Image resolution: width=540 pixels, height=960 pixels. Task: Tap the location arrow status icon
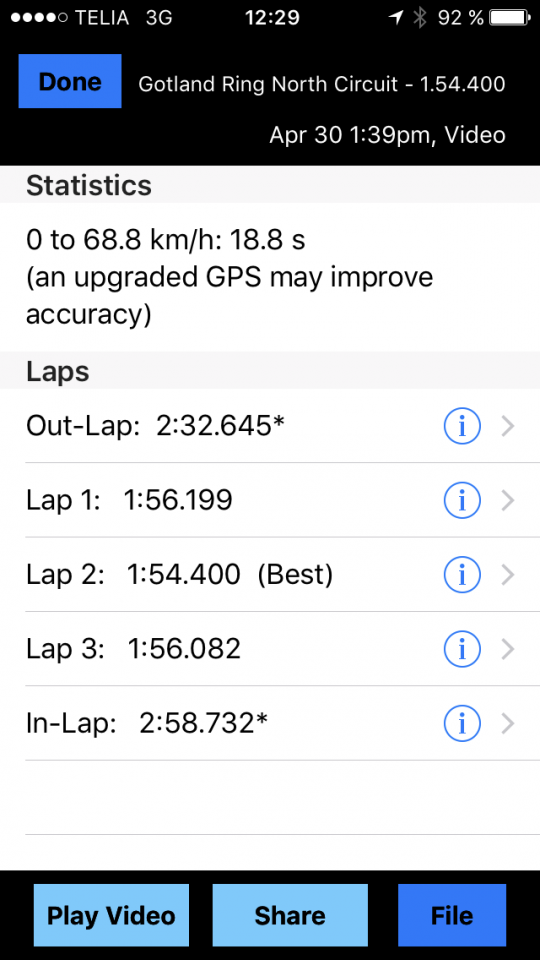coord(396,18)
